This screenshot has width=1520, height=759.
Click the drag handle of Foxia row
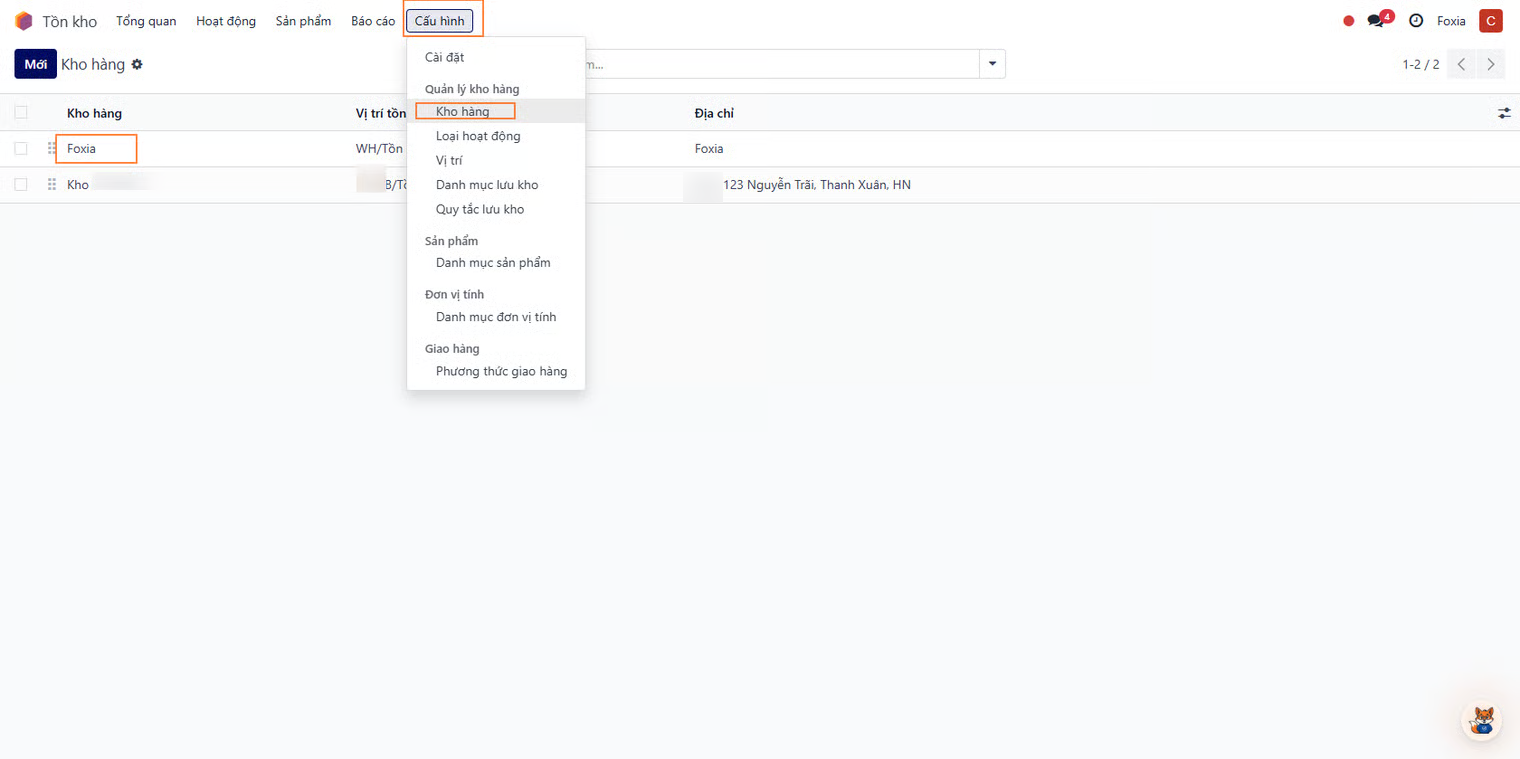pyautogui.click(x=52, y=149)
